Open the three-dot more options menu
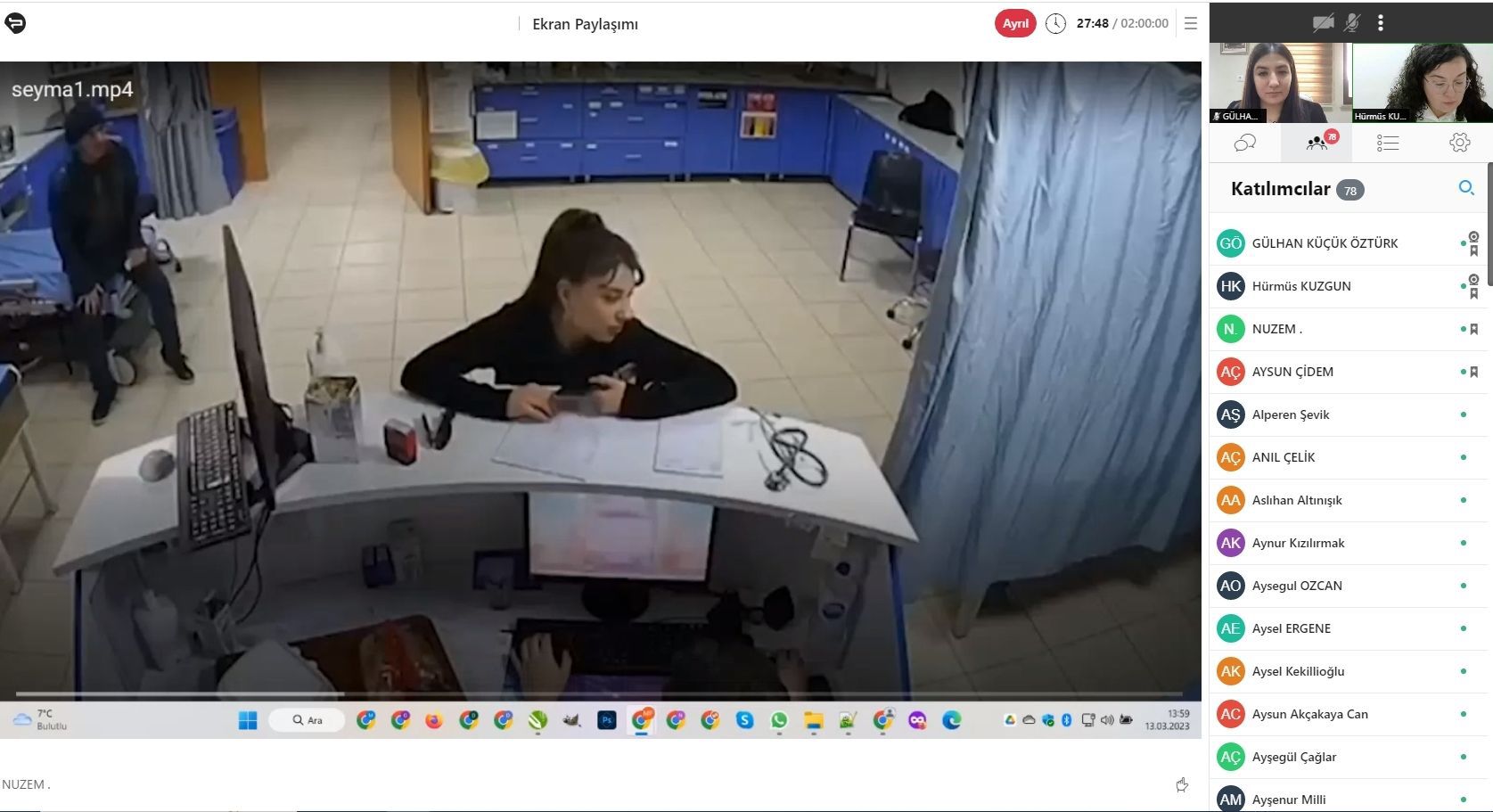This screenshot has width=1493, height=812. [1381, 23]
